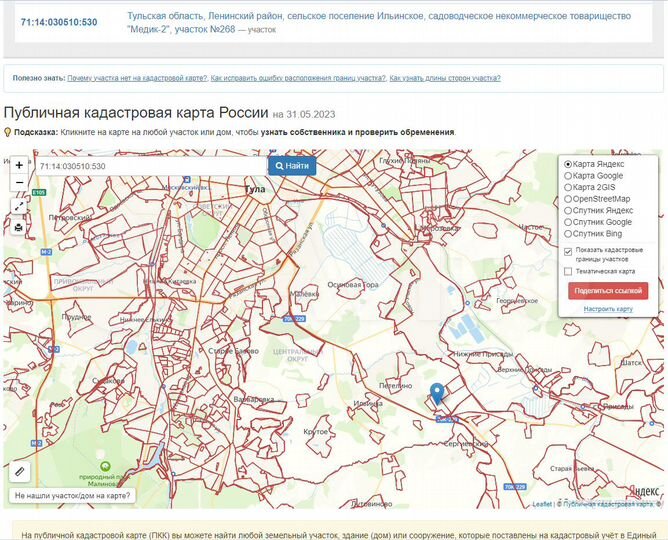Focus the cadastral number search field
This screenshot has width=668, height=540.
152,166
